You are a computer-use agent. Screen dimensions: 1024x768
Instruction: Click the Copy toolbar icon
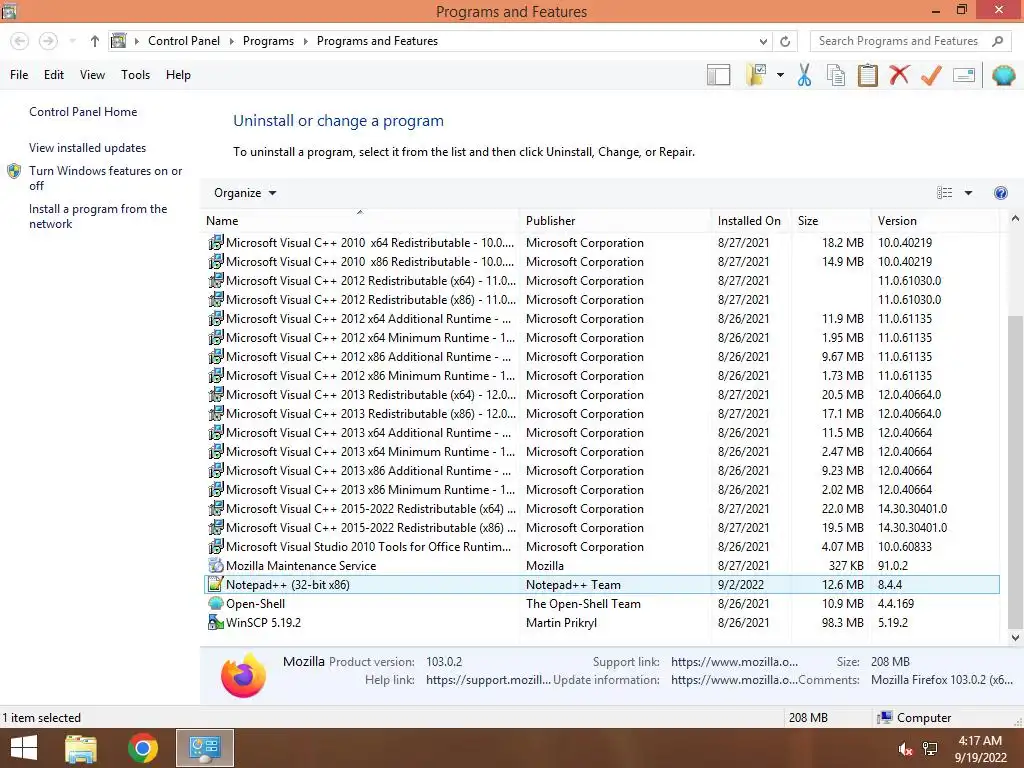click(x=836, y=75)
